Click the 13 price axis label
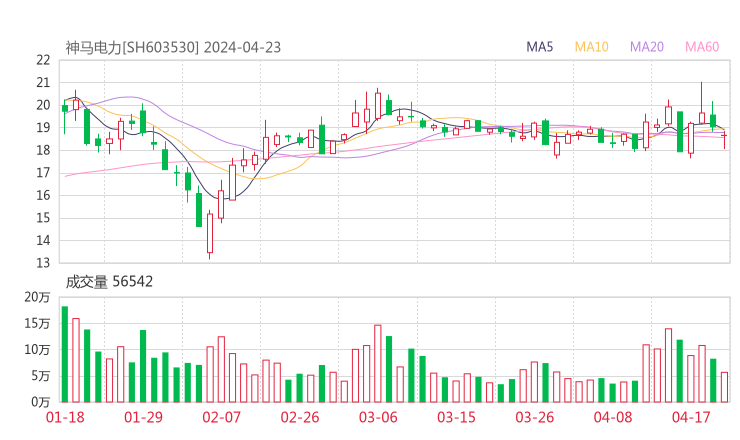Viewport: 740px width, 440px height. click(x=43, y=262)
